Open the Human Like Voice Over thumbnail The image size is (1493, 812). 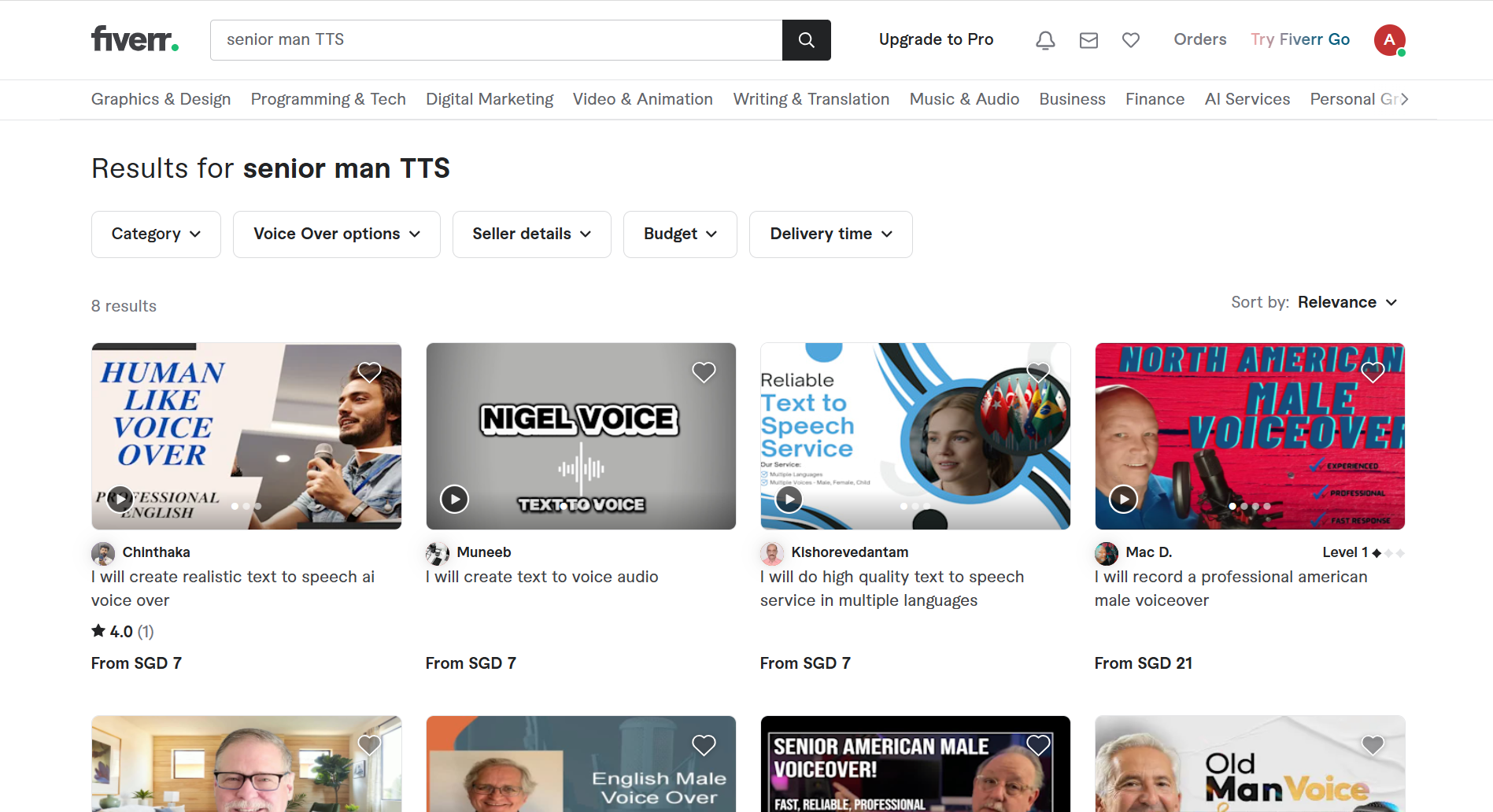click(x=246, y=436)
